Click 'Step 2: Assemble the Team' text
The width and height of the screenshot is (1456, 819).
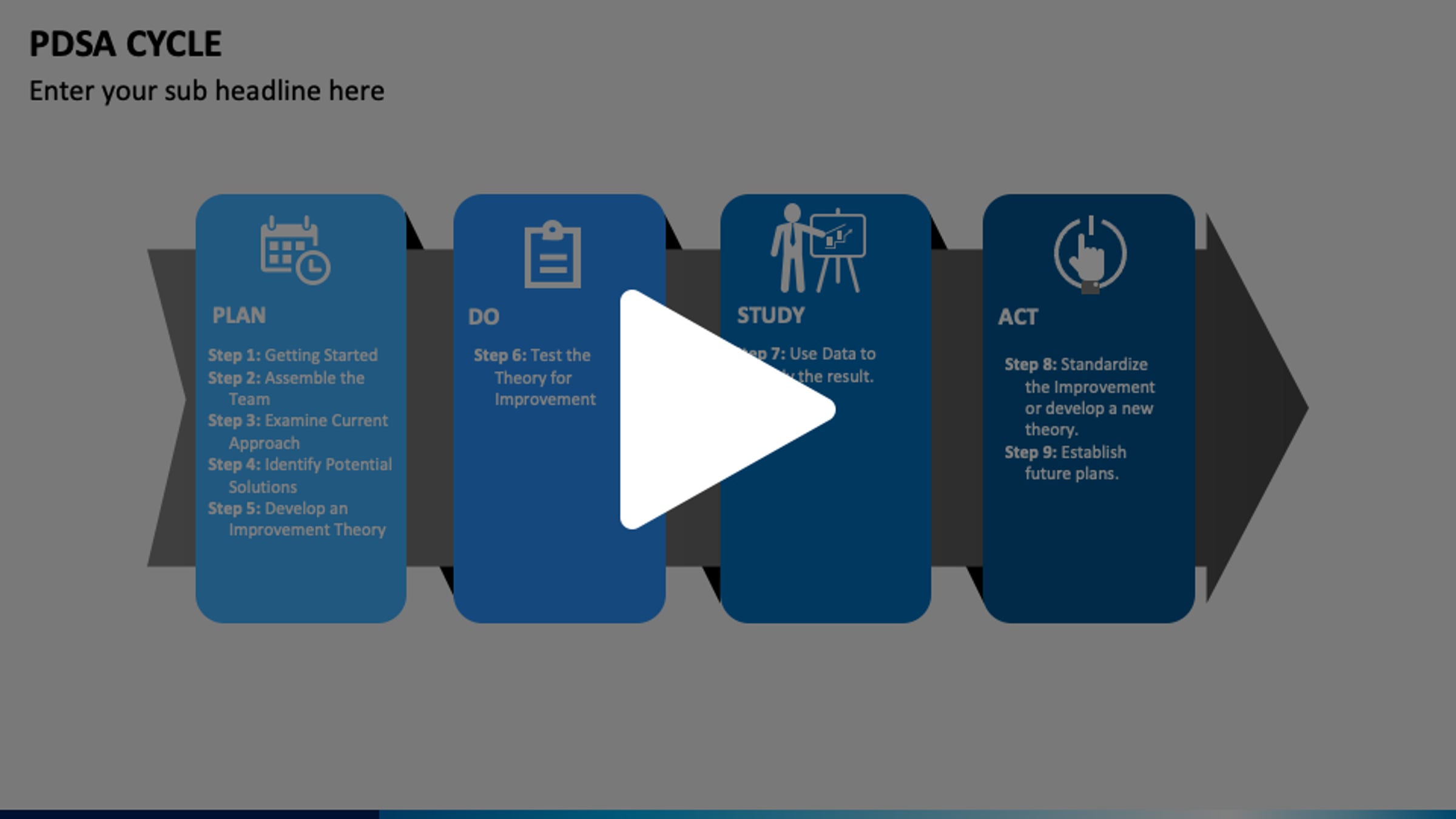[286, 388]
